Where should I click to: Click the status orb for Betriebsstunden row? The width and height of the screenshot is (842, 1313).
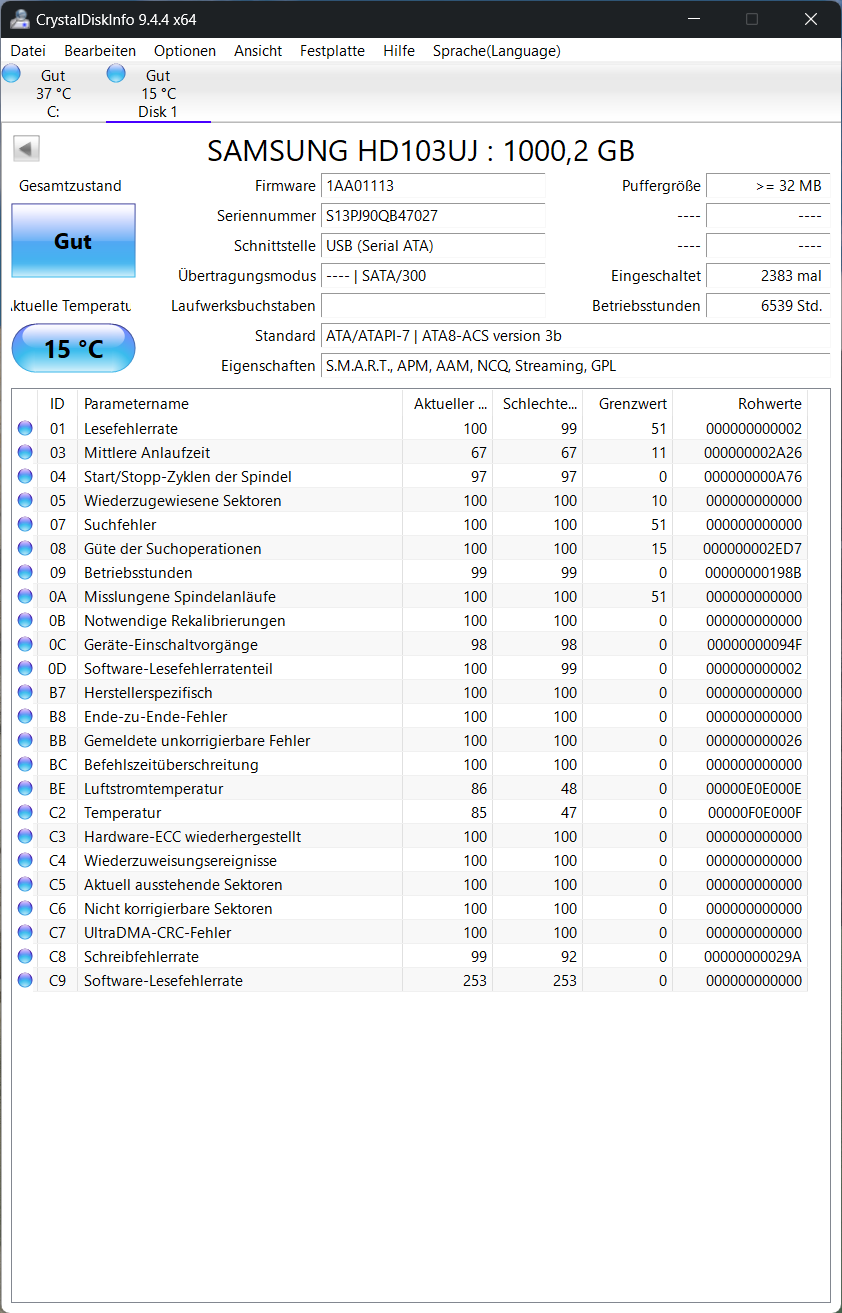coord(25,572)
